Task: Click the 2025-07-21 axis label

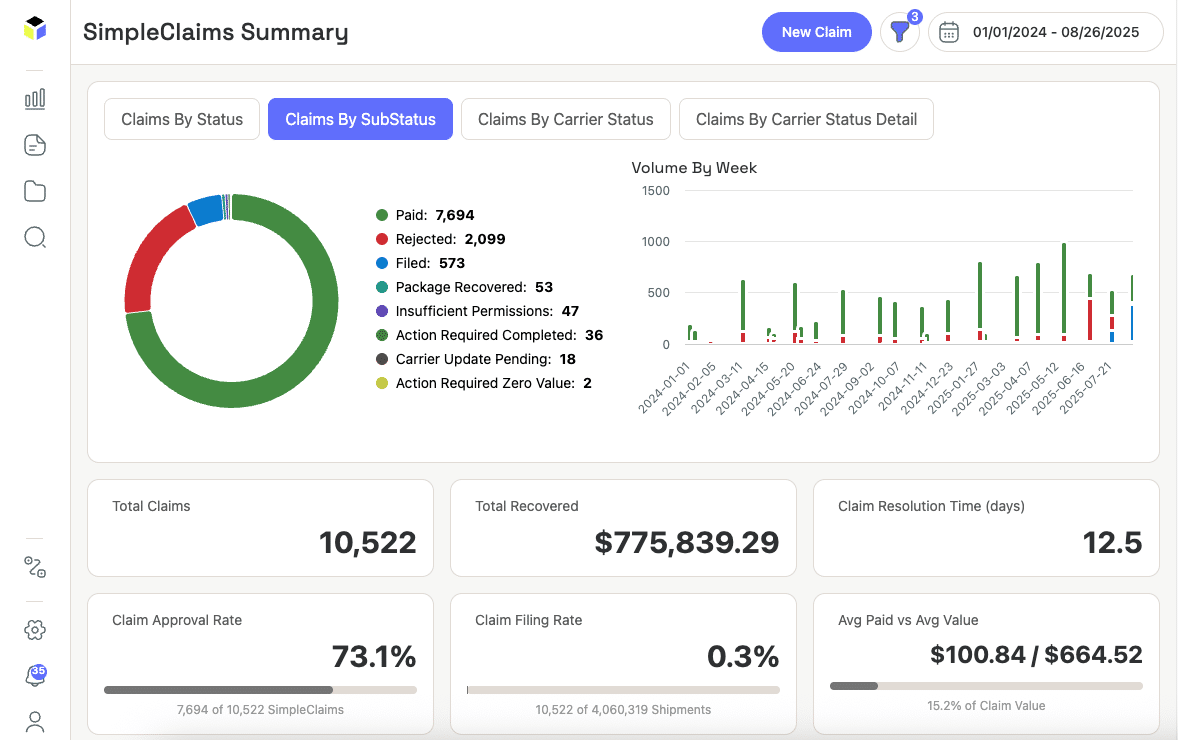Action: tap(1085, 388)
